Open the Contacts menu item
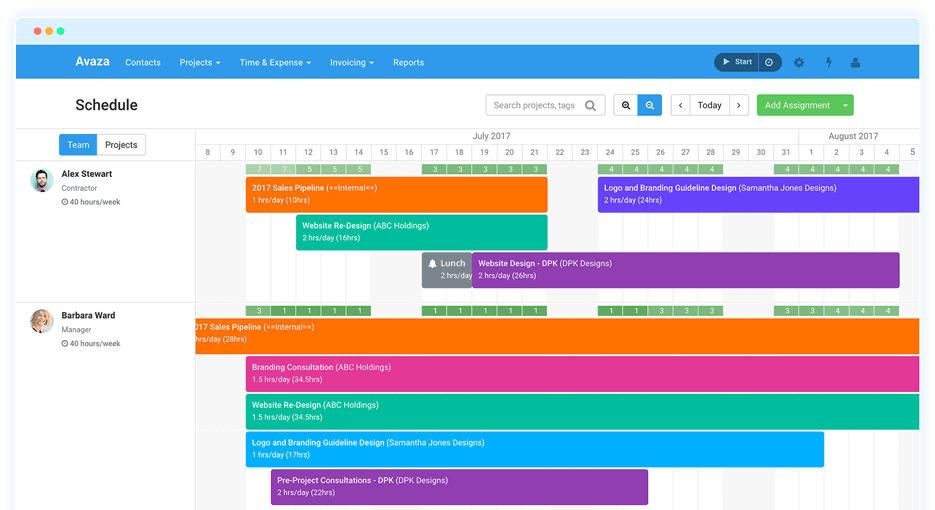This screenshot has width=935, height=510. point(143,62)
